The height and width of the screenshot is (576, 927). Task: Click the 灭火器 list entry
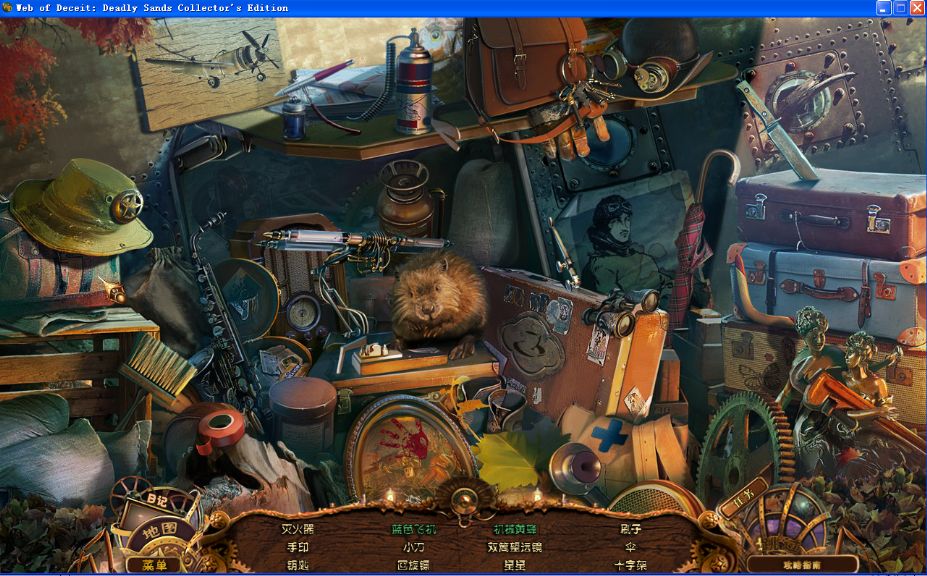297,529
